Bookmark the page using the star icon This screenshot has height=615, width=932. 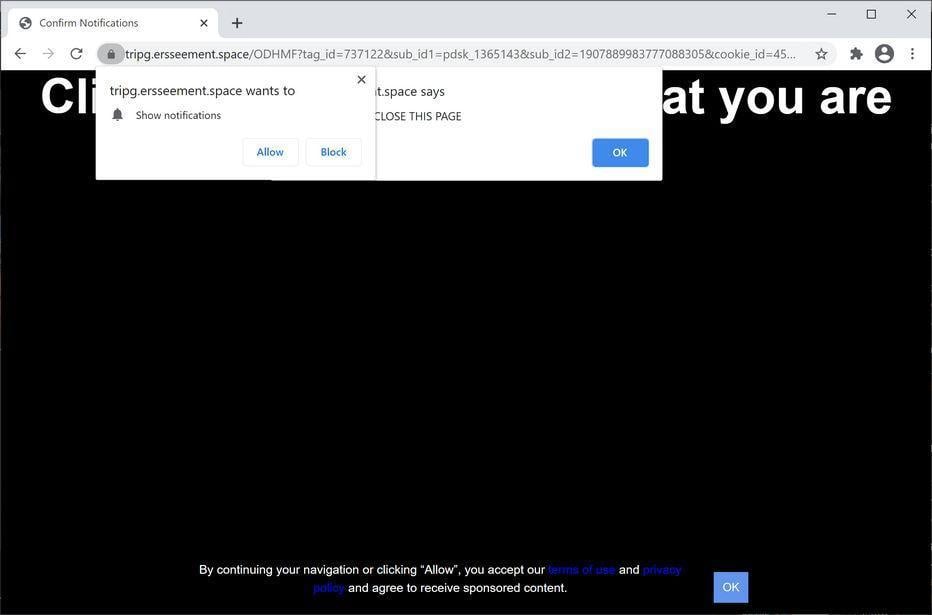pos(820,54)
